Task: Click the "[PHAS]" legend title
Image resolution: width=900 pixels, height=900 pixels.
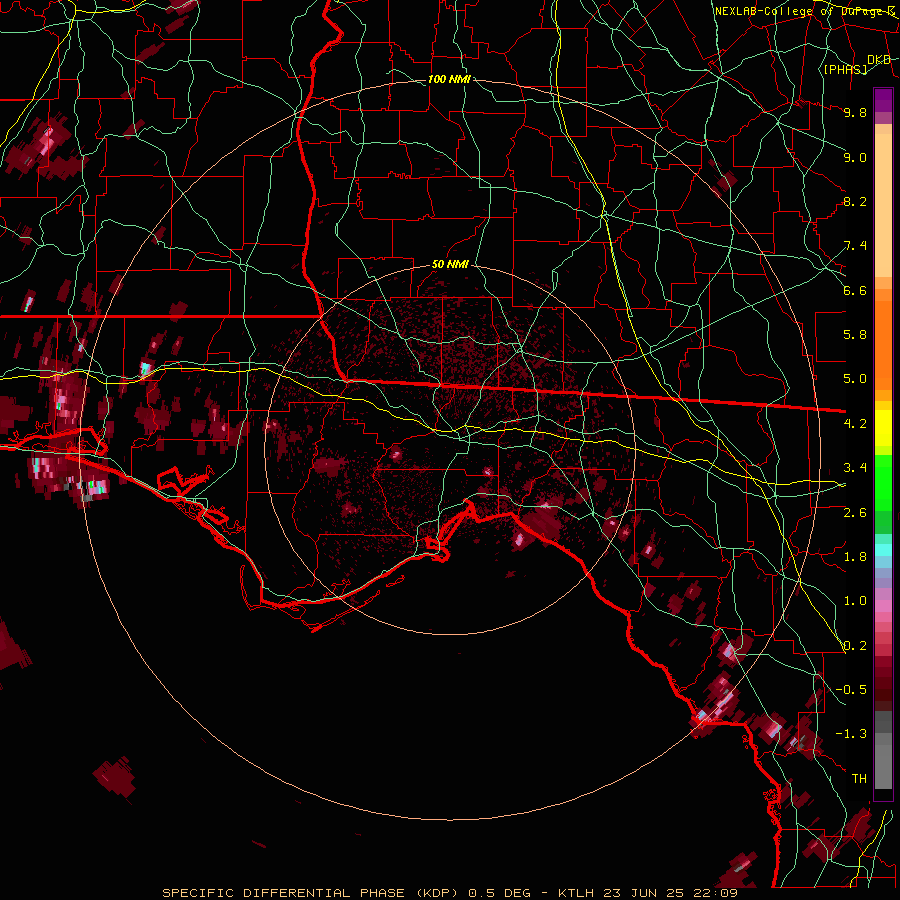Action: pyautogui.click(x=845, y=70)
